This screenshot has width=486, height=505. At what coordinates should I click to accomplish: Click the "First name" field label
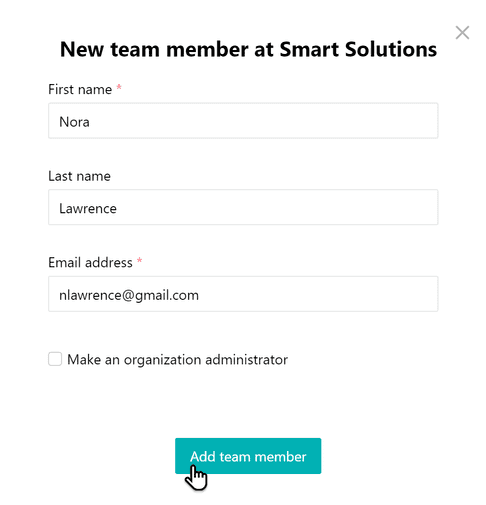(80, 89)
